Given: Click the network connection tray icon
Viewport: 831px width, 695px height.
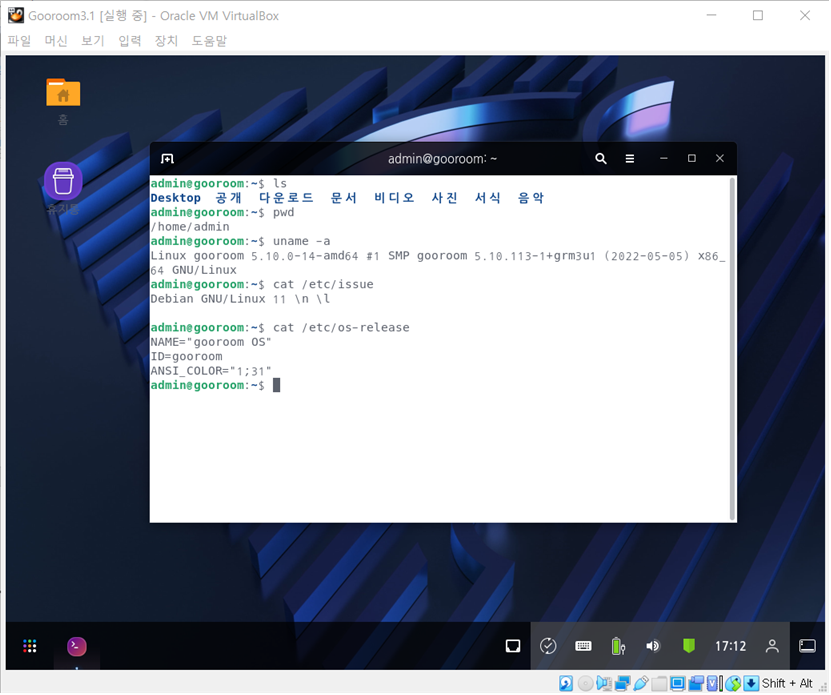Looking at the screenshot, I should 514,647.
